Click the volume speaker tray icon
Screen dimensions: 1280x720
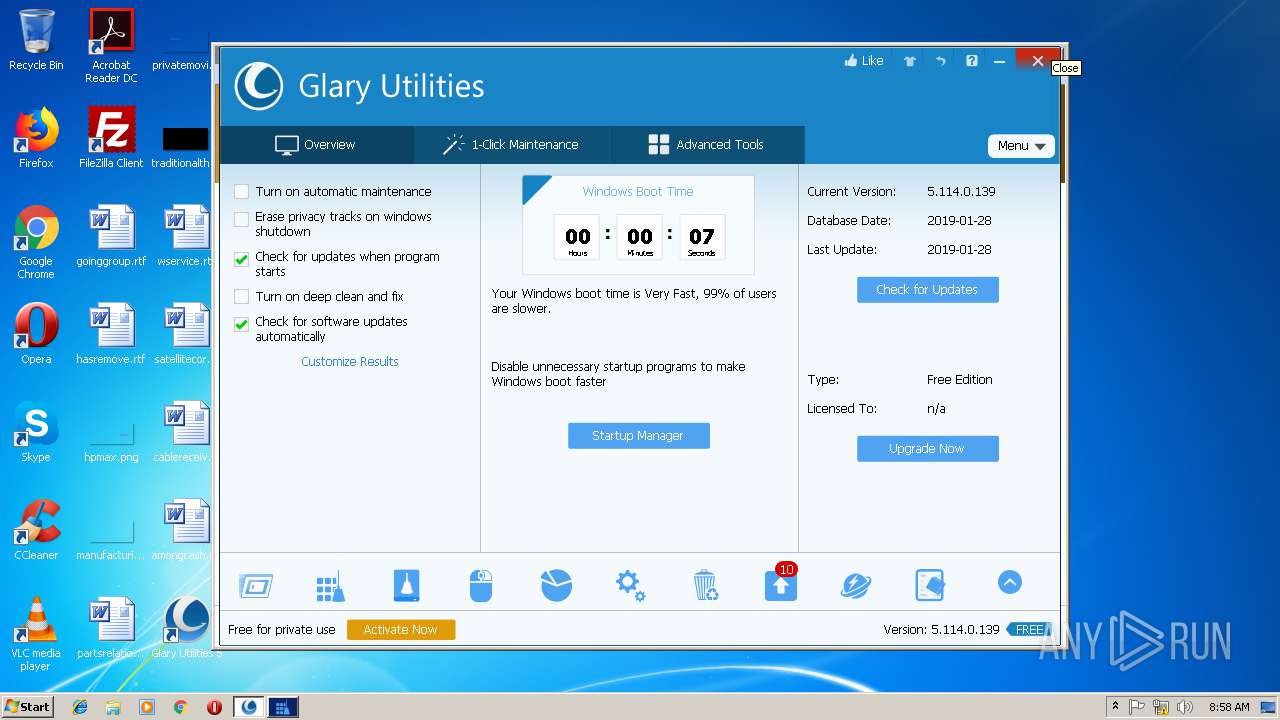pyautogui.click(x=1185, y=707)
